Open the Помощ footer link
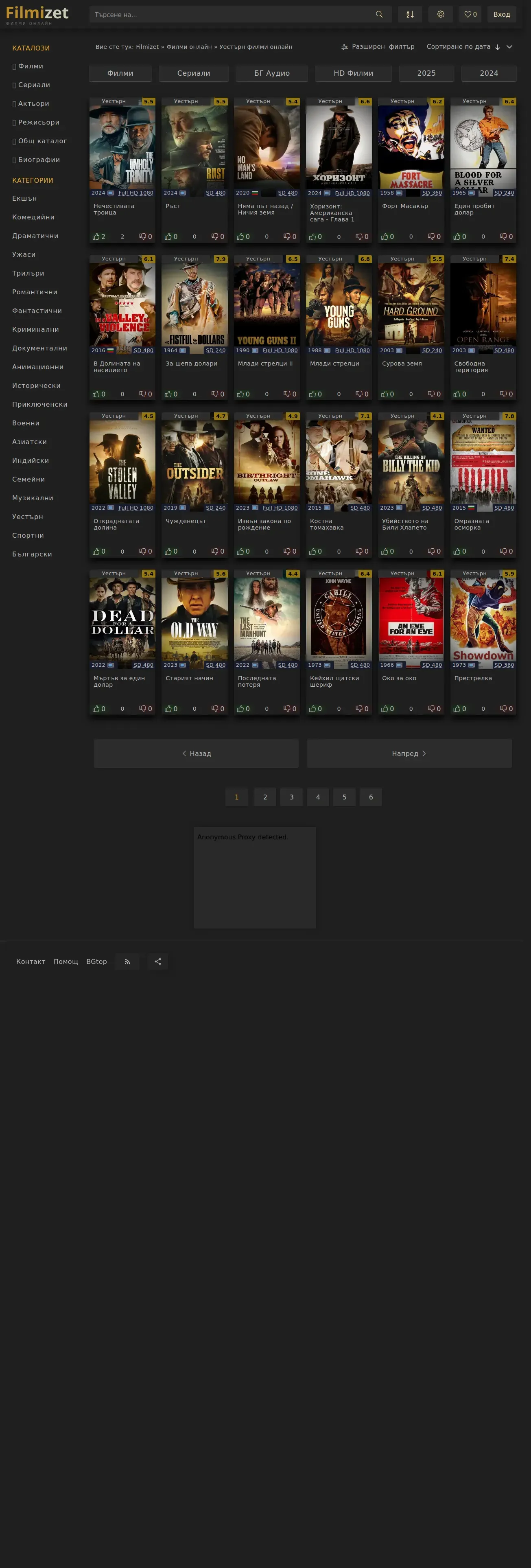Viewport: 531px width, 1568px height. 66,962
